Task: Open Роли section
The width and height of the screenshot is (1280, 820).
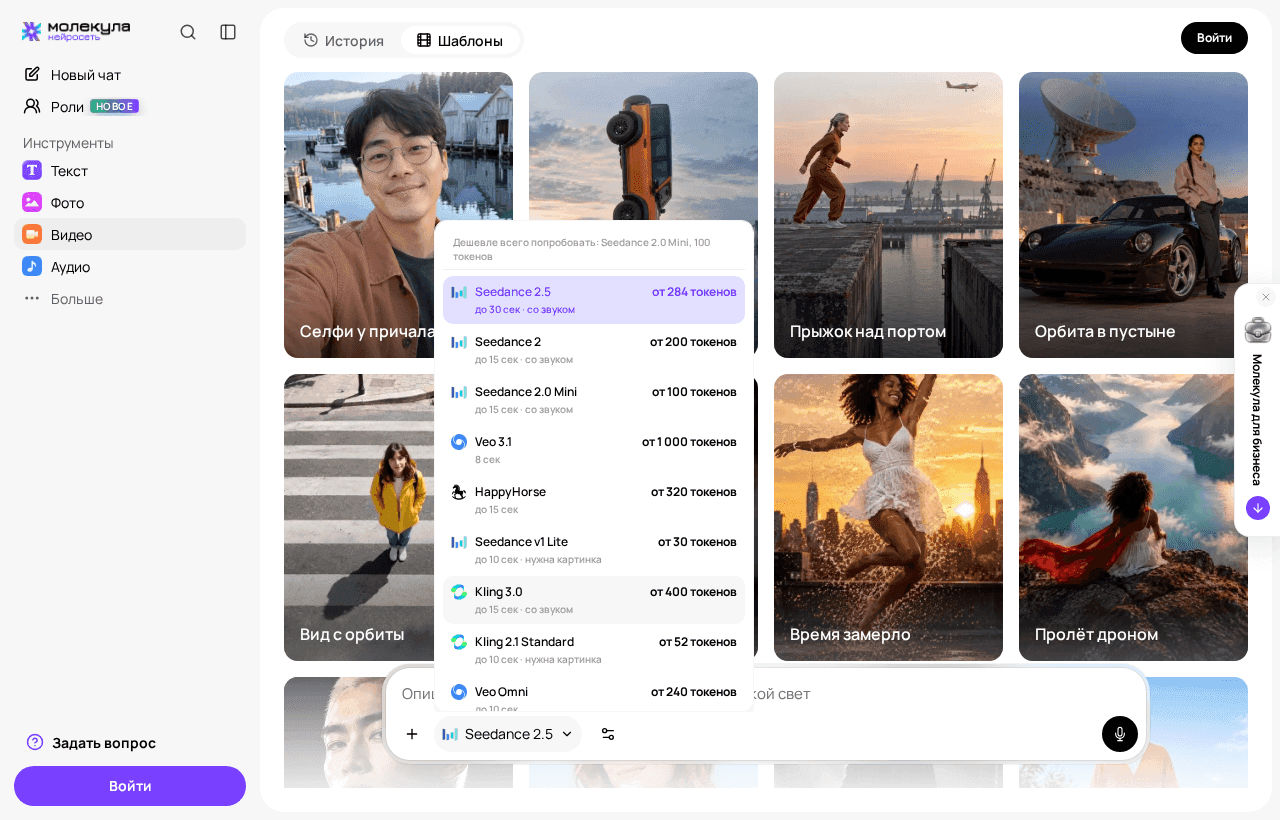Action: (130, 106)
